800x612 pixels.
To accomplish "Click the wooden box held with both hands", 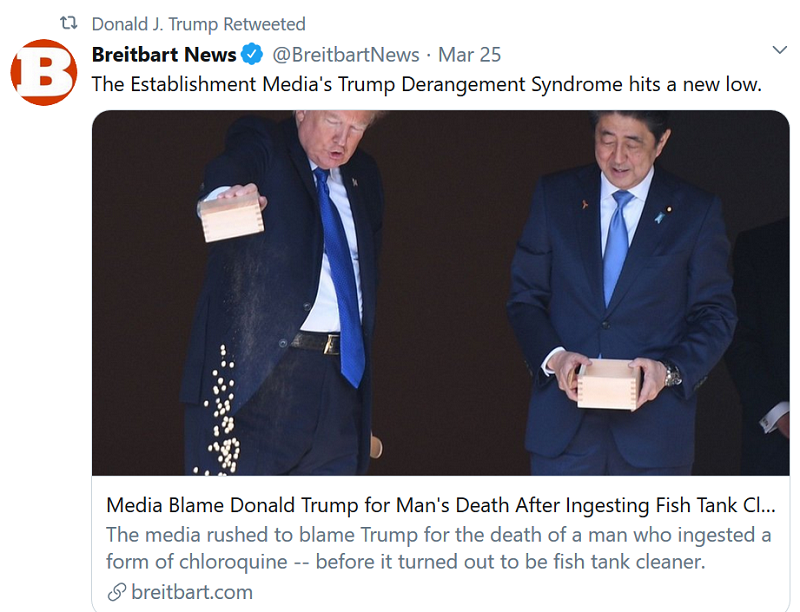I will 608,383.
